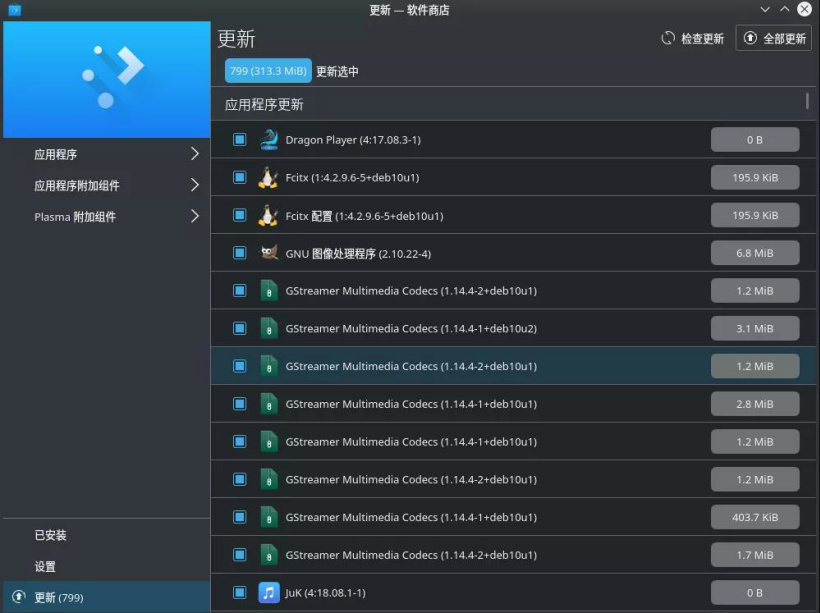Viewport: 820px width, 613px height.
Task: Click the highlighted GStreamer Multimedia Codecs name
Action: pyautogui.click(x=411, y=366)
